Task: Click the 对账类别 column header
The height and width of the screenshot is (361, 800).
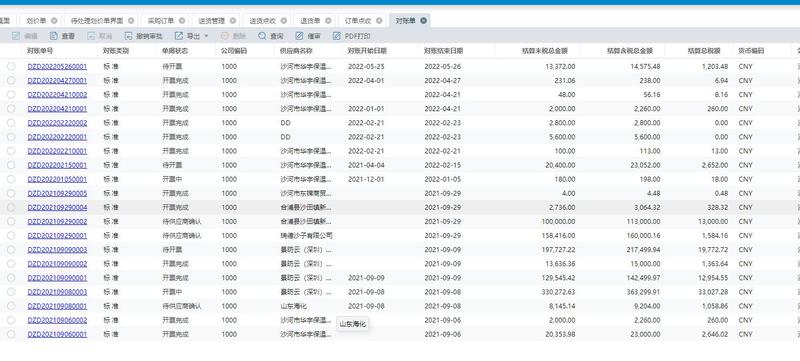Action: tap(116, 51)
